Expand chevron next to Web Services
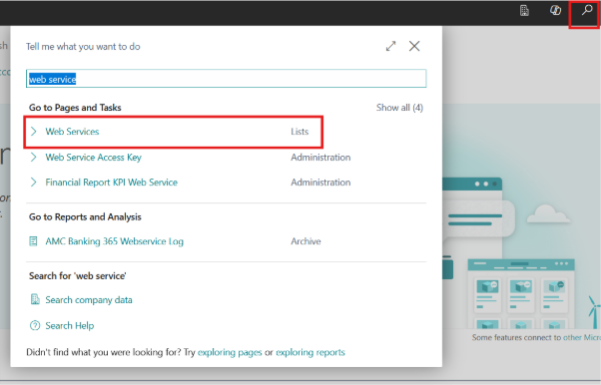 [x=34, y=132]
